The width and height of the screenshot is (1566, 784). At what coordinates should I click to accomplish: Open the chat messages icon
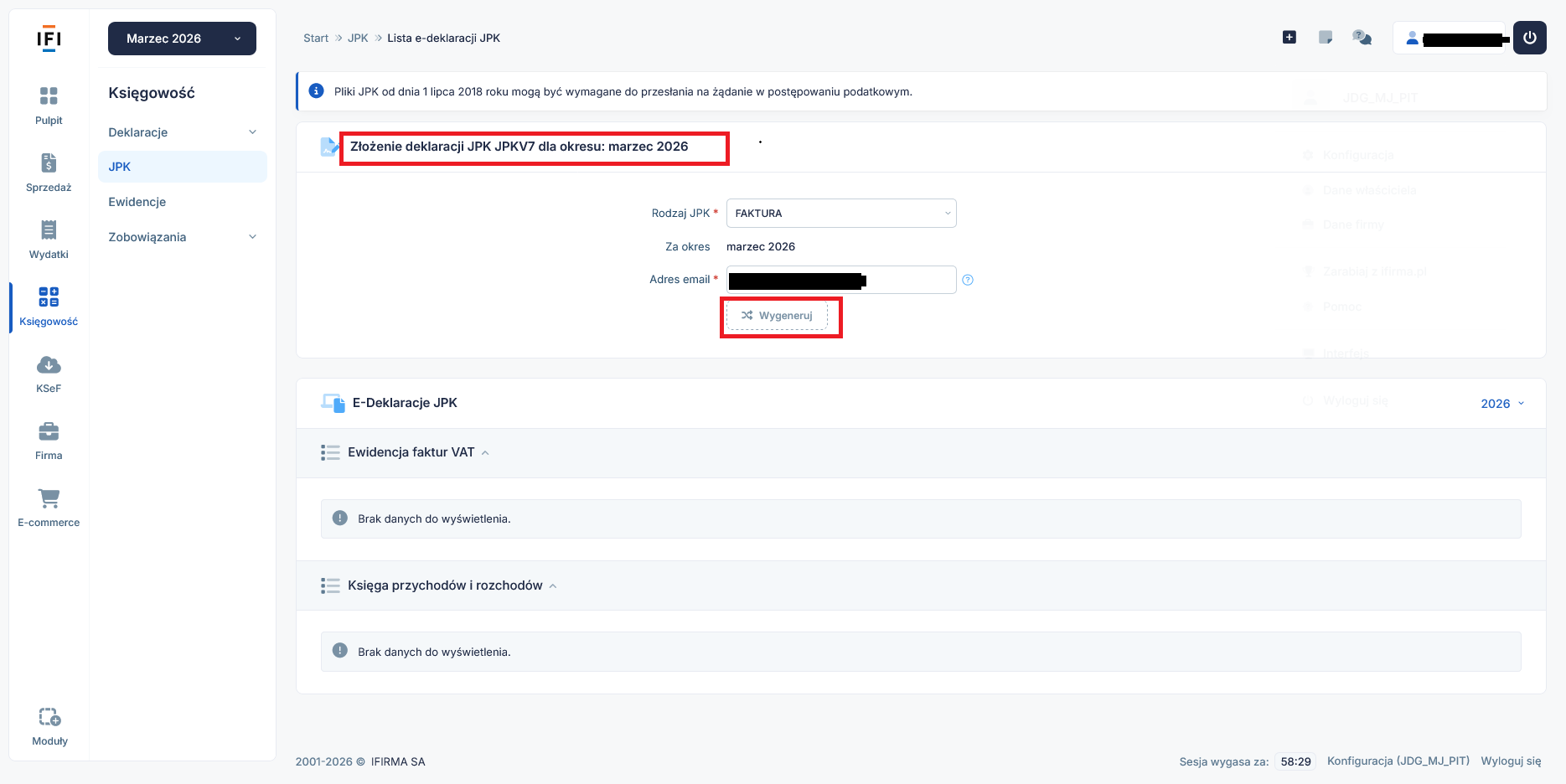tap(1362, 38)
